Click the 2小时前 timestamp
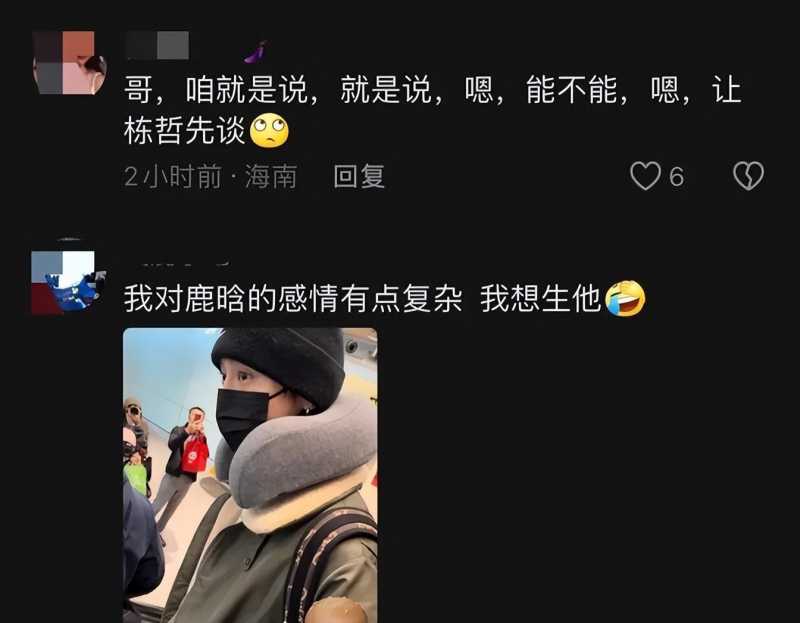This screenshot has height=623, width=800. 173,177
